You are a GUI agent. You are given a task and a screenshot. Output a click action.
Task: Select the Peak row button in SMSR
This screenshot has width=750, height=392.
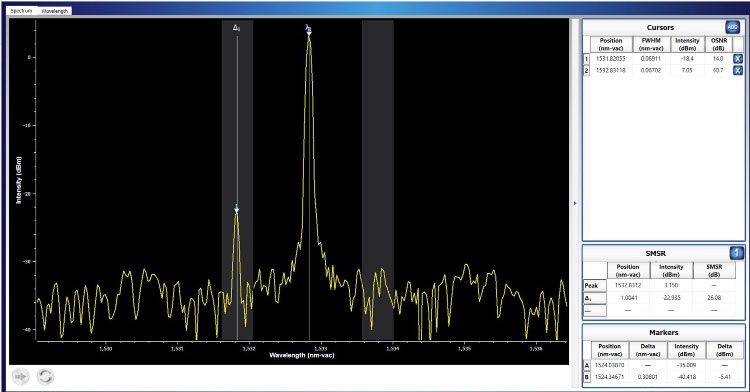click(595, 285)
